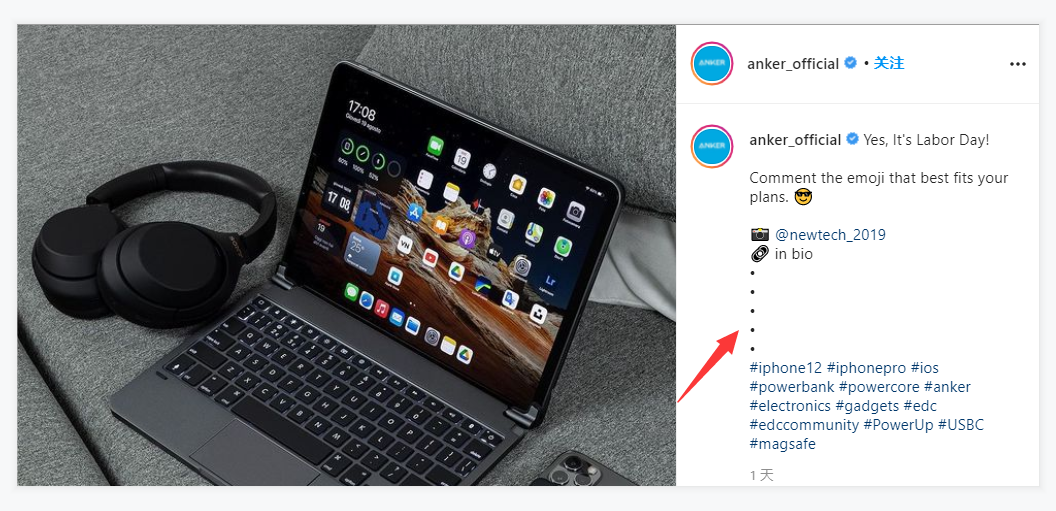This screenshot has height=511, width=1056.
Task: Click verified badge next to header username
Action: [x=851, y=63]
